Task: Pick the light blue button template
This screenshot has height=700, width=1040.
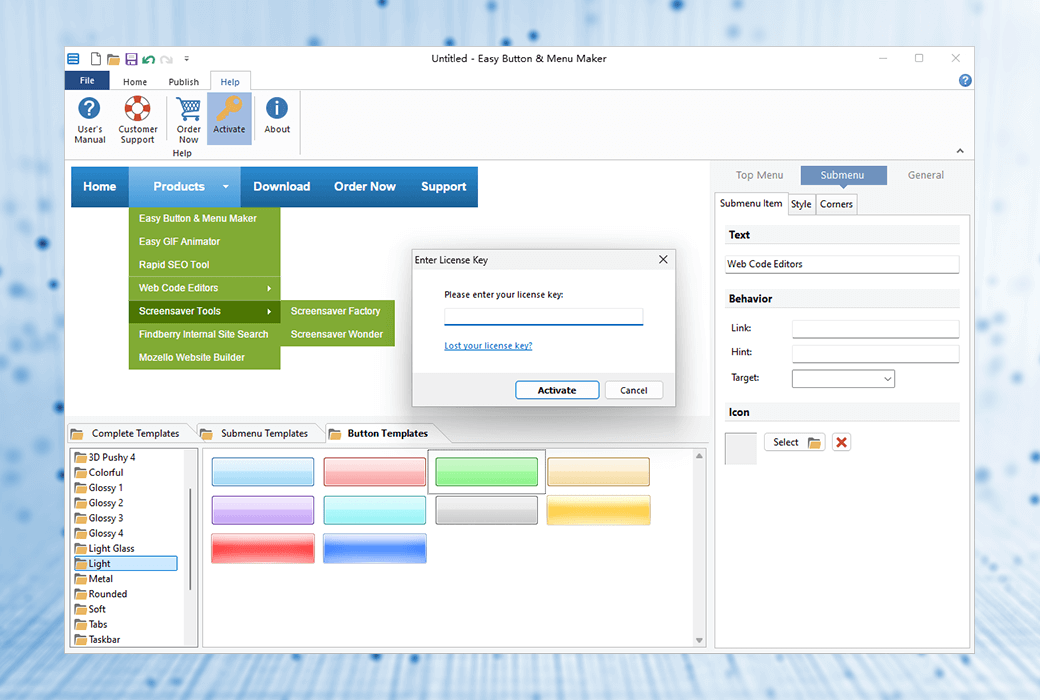Action: 263,472
